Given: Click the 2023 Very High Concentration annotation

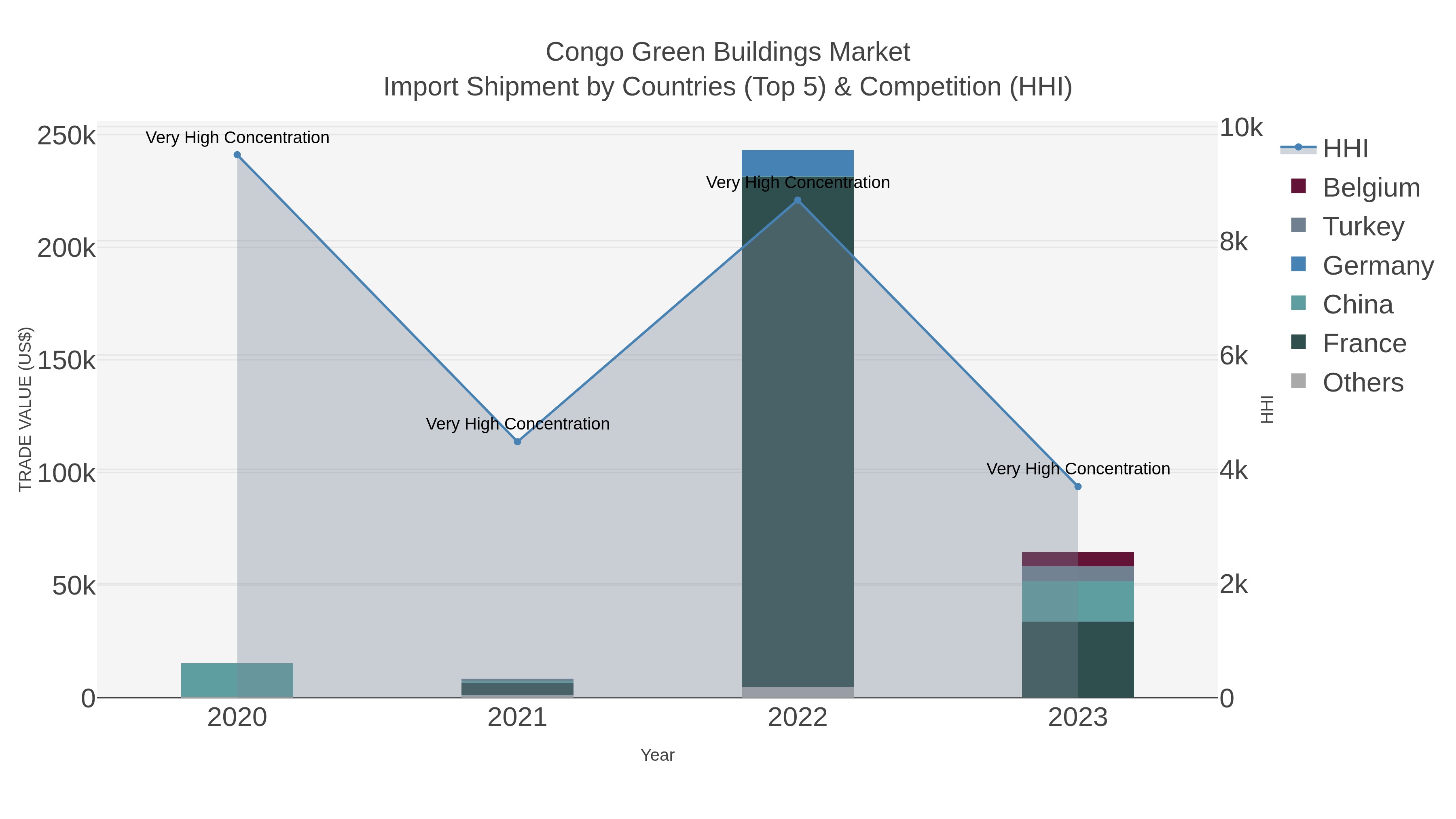Looking at the screenshot, I should (x=1078, y=469).
